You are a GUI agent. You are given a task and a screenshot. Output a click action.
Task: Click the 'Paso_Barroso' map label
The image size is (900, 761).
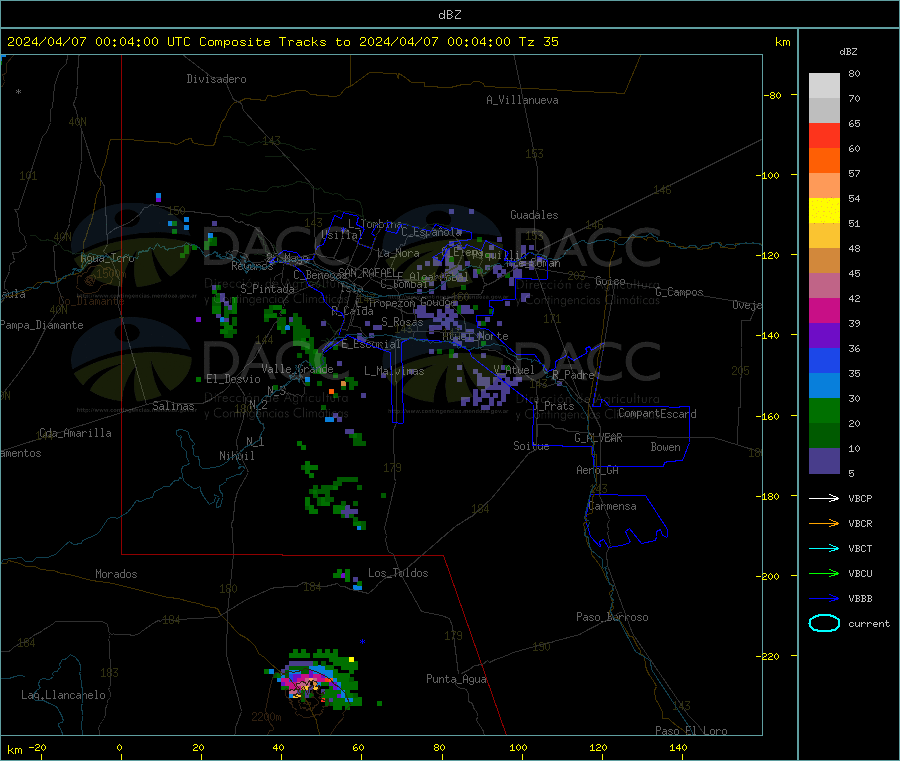tap(612, 617)
